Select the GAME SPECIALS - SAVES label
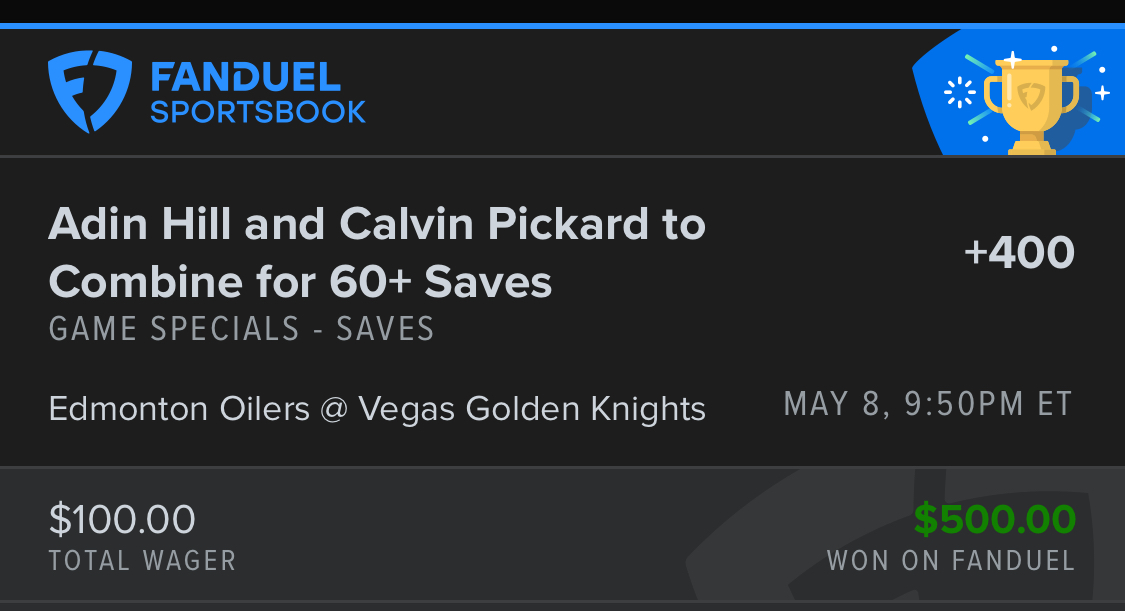The height and width of the screenshot is (611, 1125). 241,329
